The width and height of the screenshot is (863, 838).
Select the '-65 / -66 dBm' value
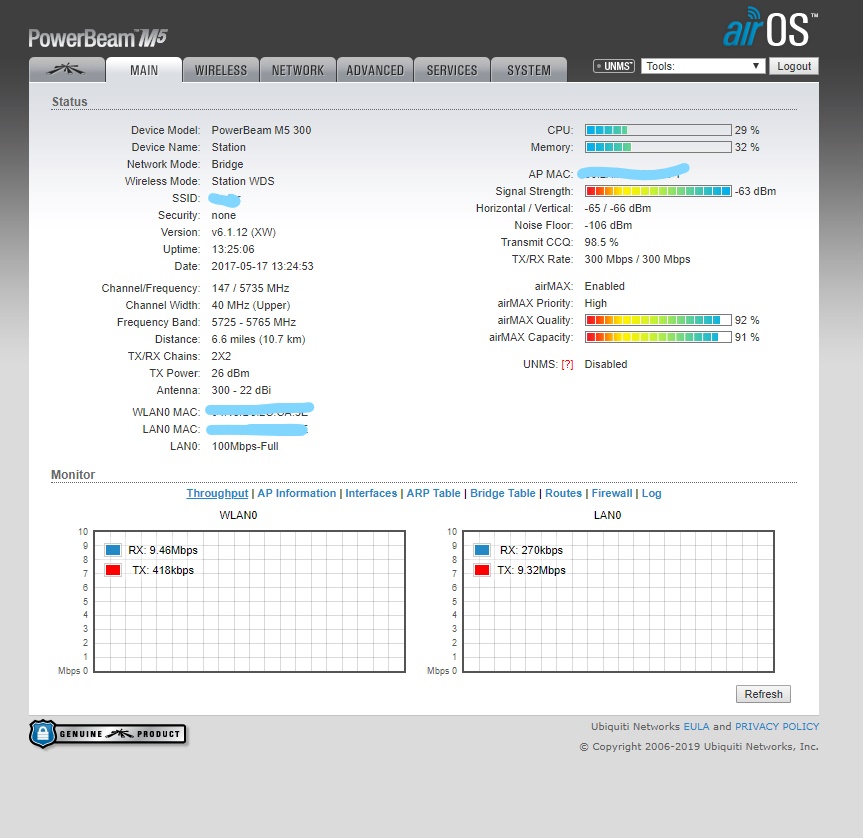tap(618, 209)
